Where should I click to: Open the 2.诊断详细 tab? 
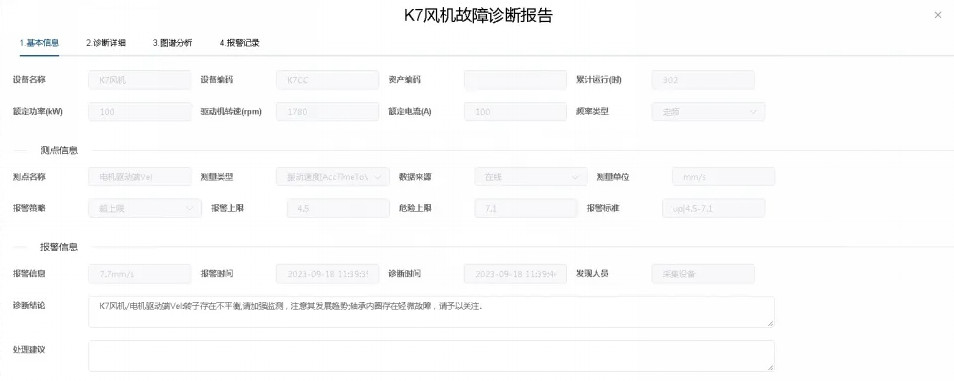point(106,43)
